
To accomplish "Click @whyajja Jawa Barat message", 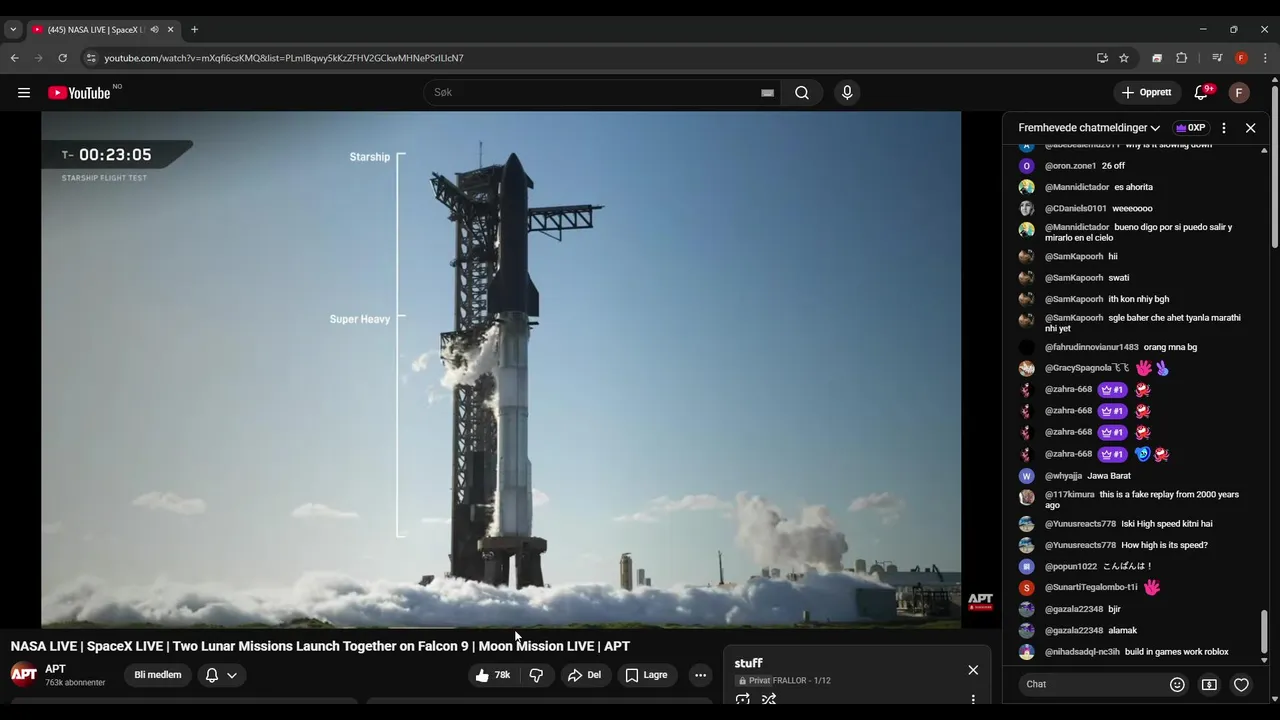I will click(x=1137, y=476).
